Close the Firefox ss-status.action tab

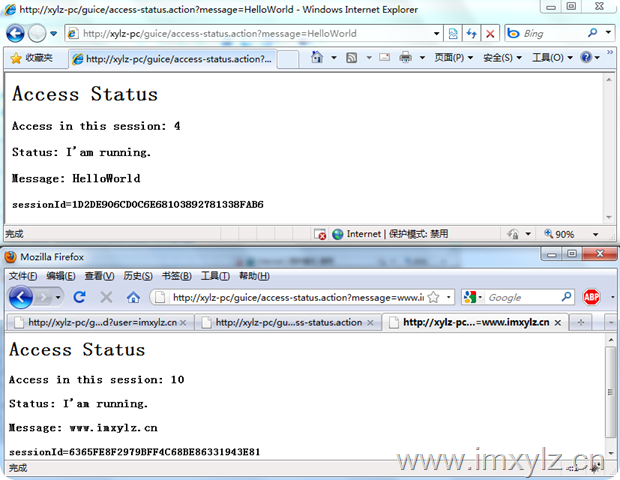(x=370, y=323)
